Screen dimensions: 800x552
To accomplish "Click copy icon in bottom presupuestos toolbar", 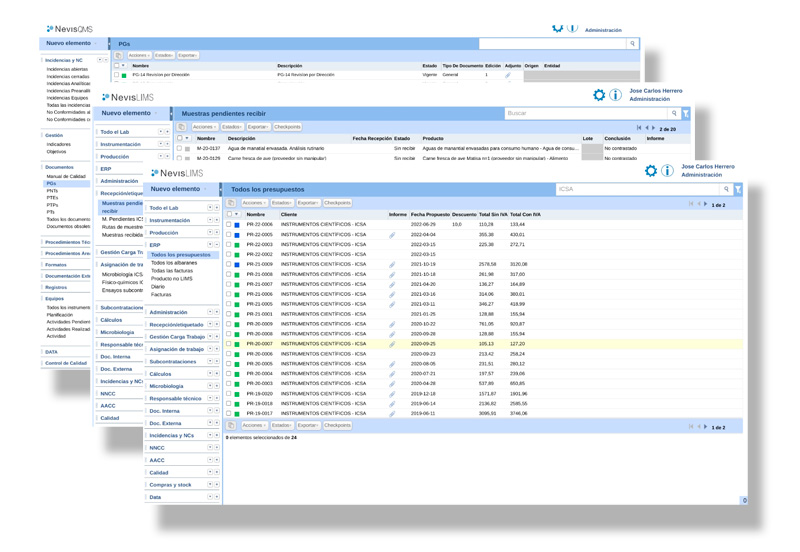I will click(x=231, y=425).
